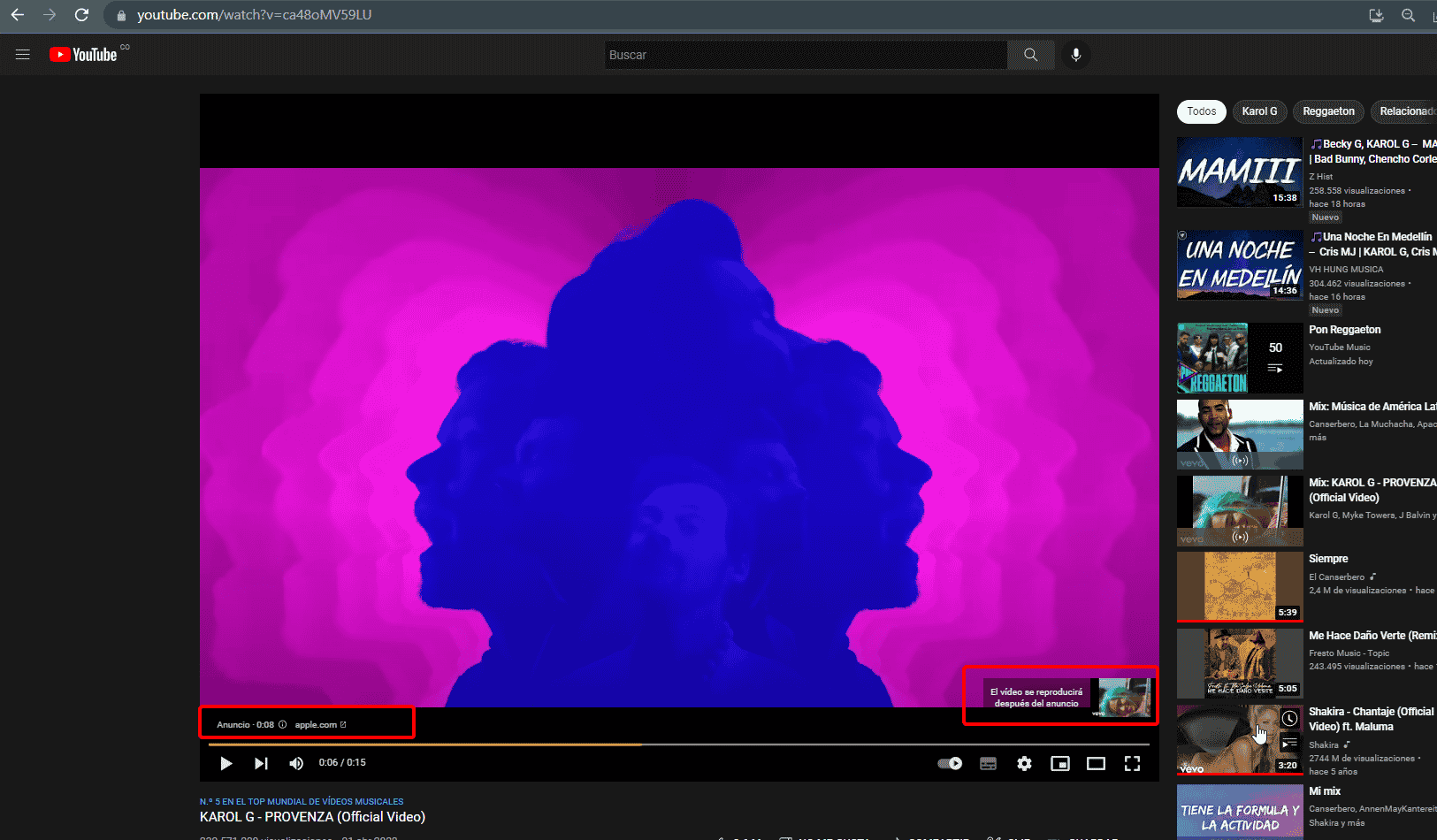The width and height of the screenshot is (1437, 840).
Task: Open the Mamiii video by Becky G
Action: (1239, 172)
